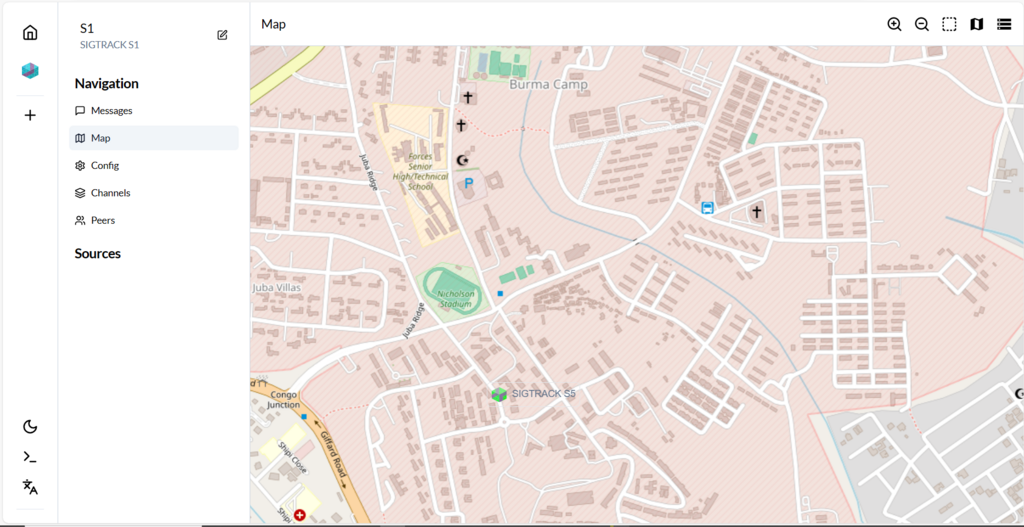Open the Config page

(x=104, y=165)
